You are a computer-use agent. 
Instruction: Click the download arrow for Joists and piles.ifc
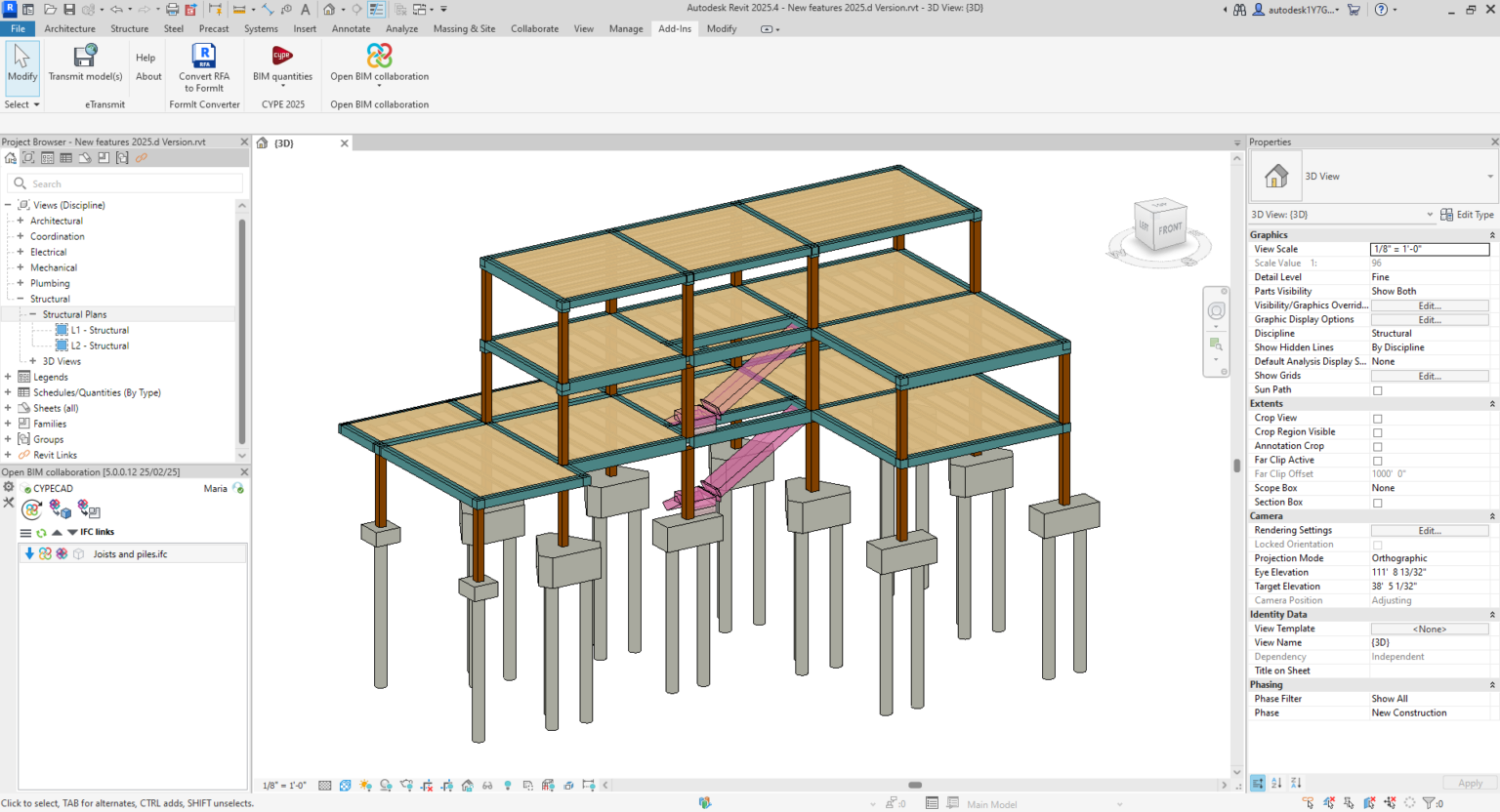(x=29, y=553)
